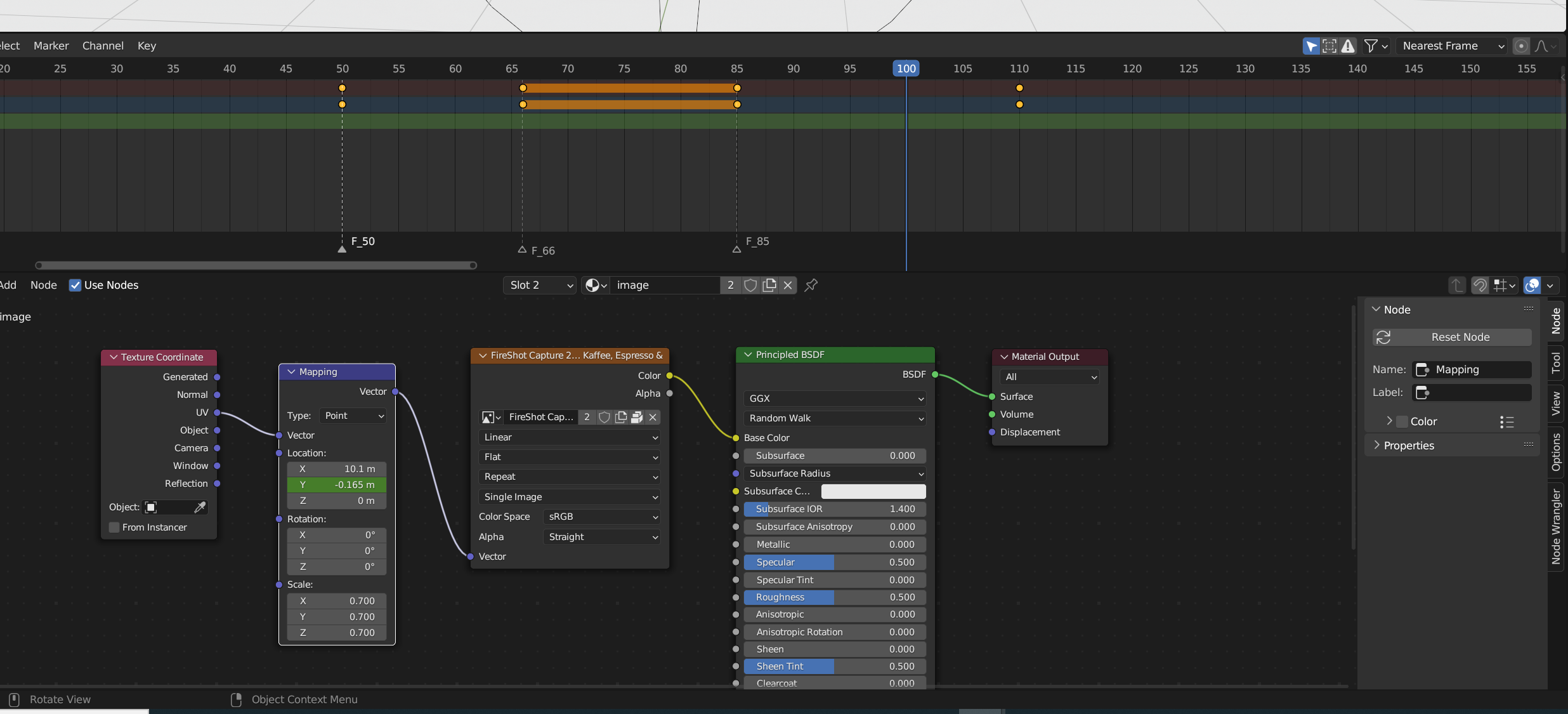The image size is (1568, 714).
Task: Toggle the material fake user shield icon
Action: pyautogui.click(x=750, y=286)
